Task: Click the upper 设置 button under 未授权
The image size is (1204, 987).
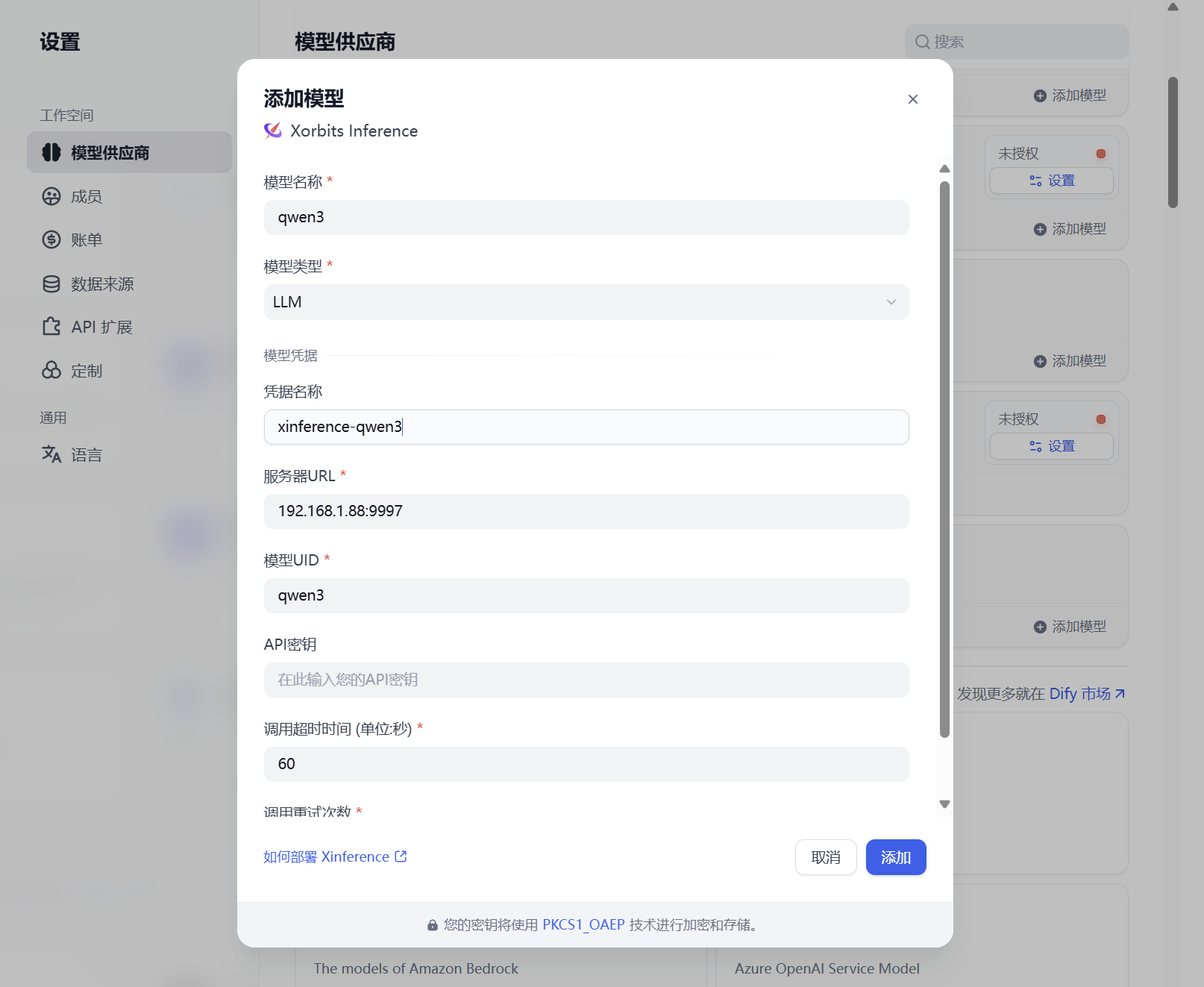Action: coord(1052,181)
